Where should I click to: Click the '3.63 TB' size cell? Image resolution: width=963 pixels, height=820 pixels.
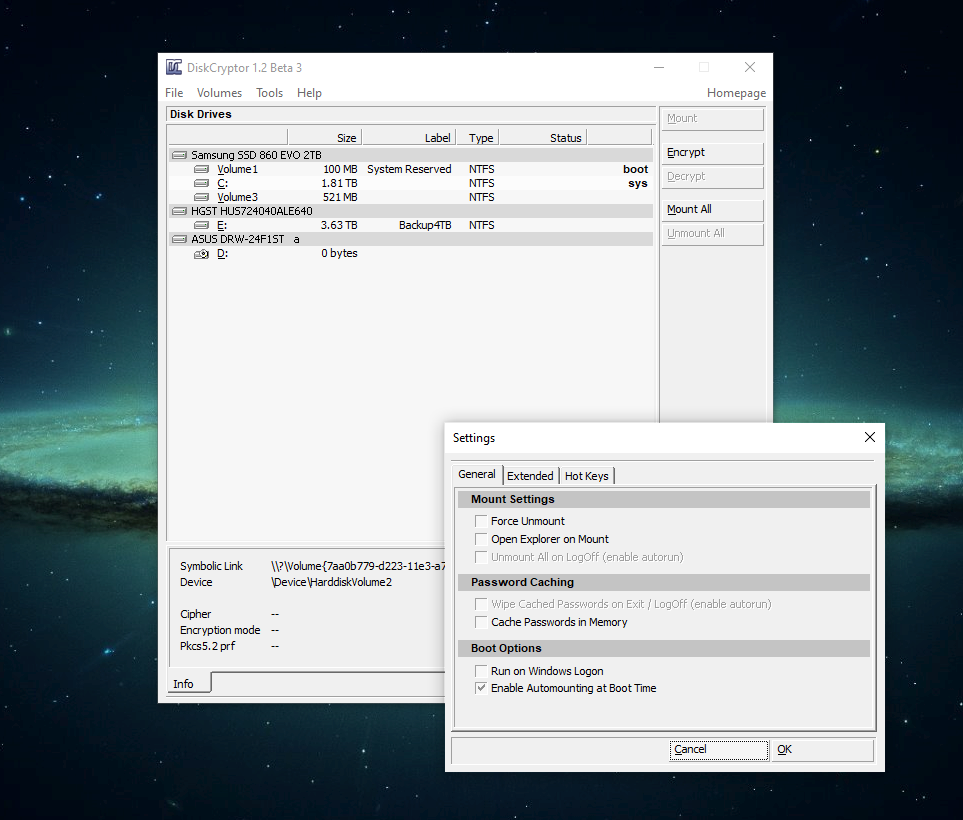click(339, 225)
